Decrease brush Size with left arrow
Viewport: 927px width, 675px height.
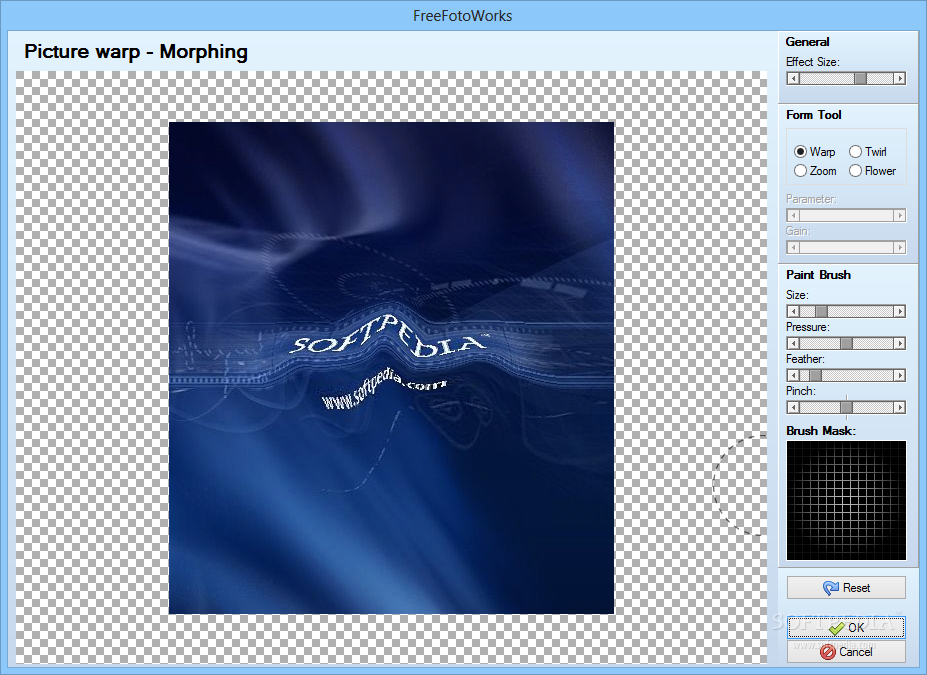(x=793, y=311)
